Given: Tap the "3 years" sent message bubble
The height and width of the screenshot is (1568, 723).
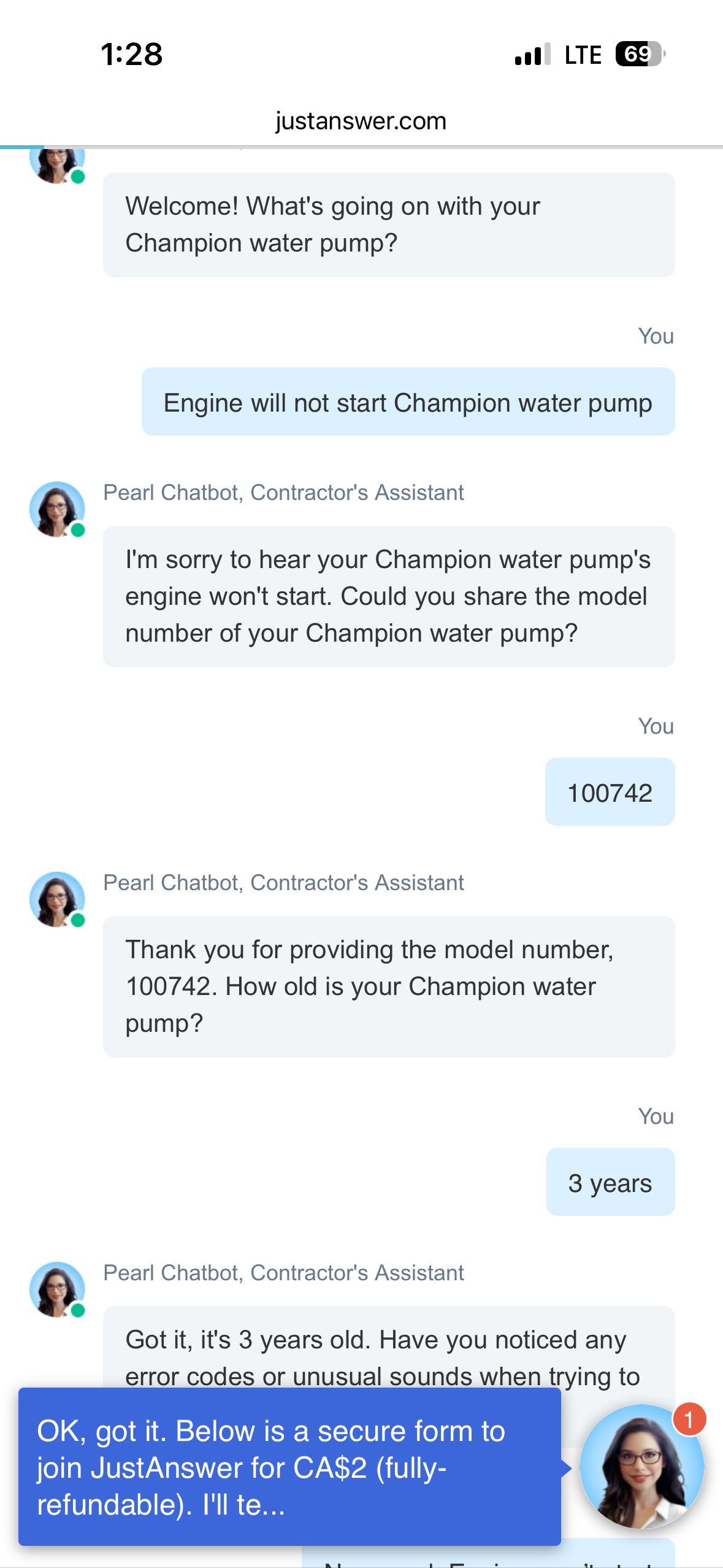Looking at the screenshot, I should coord(610,1182).
